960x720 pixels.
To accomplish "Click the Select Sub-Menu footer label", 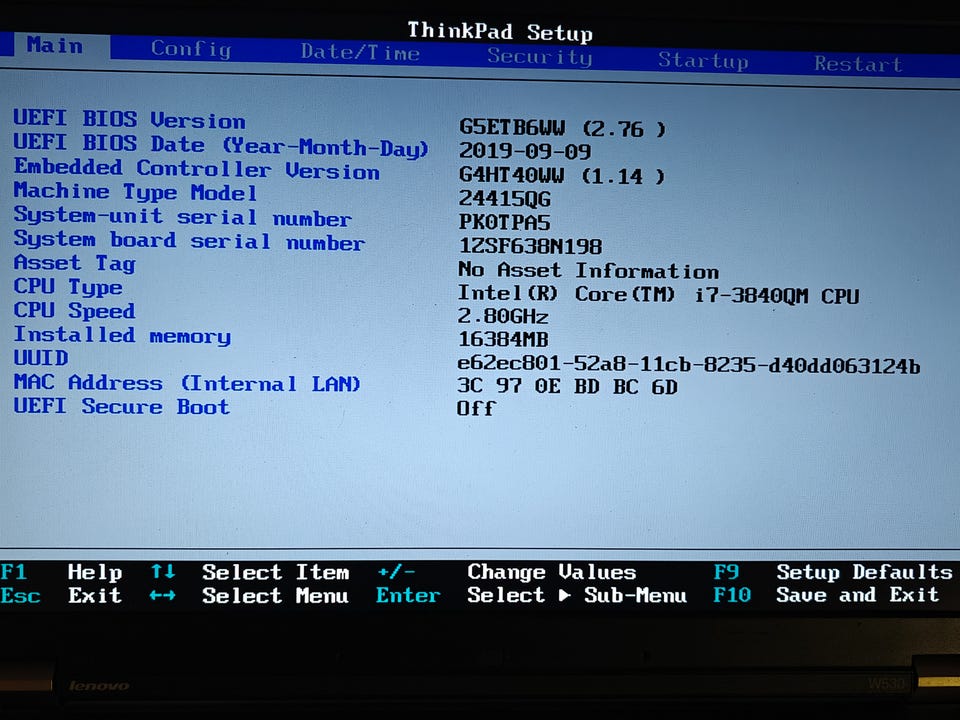I will (577, 595).
